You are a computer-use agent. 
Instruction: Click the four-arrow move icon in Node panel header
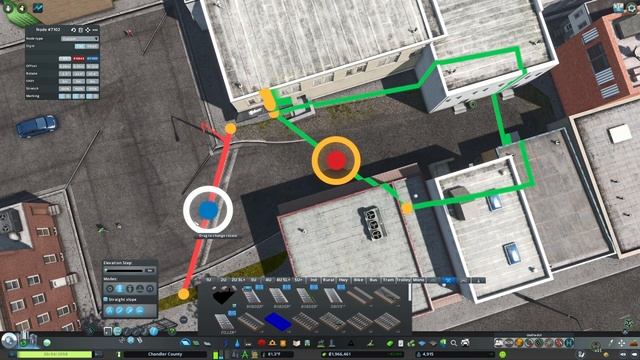[87, 30]
